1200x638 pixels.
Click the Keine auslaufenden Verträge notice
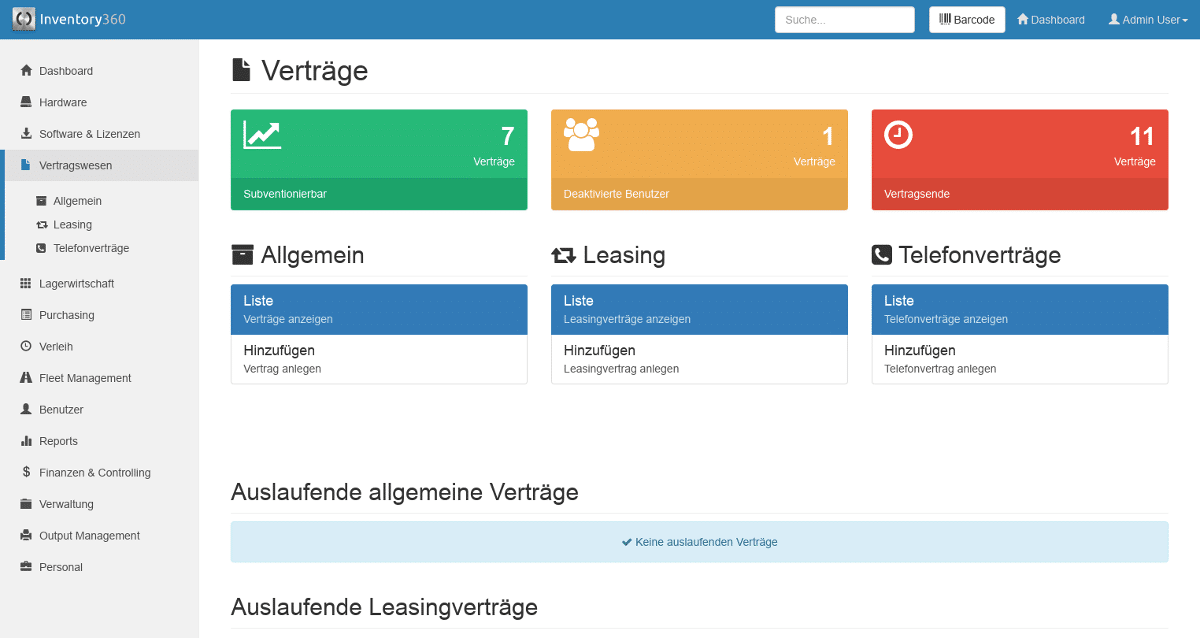coord(699,541)
